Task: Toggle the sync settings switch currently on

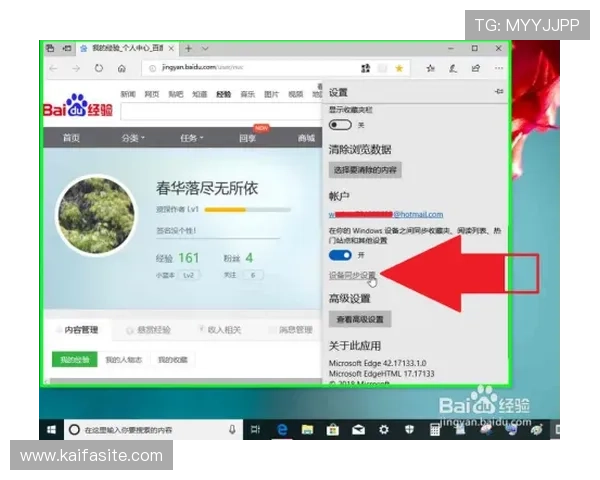Action: [340, 255]
